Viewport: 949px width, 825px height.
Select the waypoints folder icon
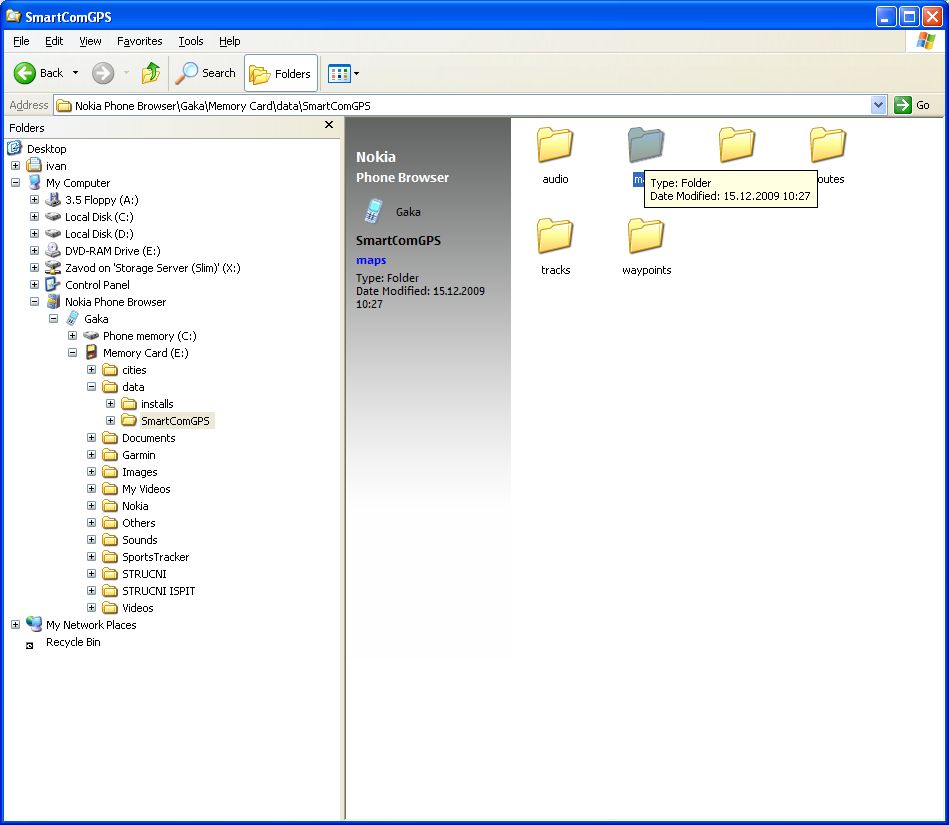(x=646, y=235)
